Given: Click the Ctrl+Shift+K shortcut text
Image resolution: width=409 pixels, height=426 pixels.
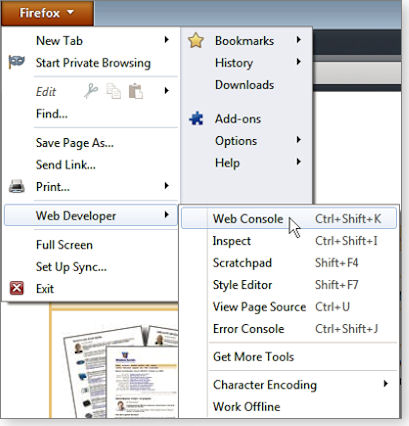Looking at the screenshot, I should coord(348,219).
